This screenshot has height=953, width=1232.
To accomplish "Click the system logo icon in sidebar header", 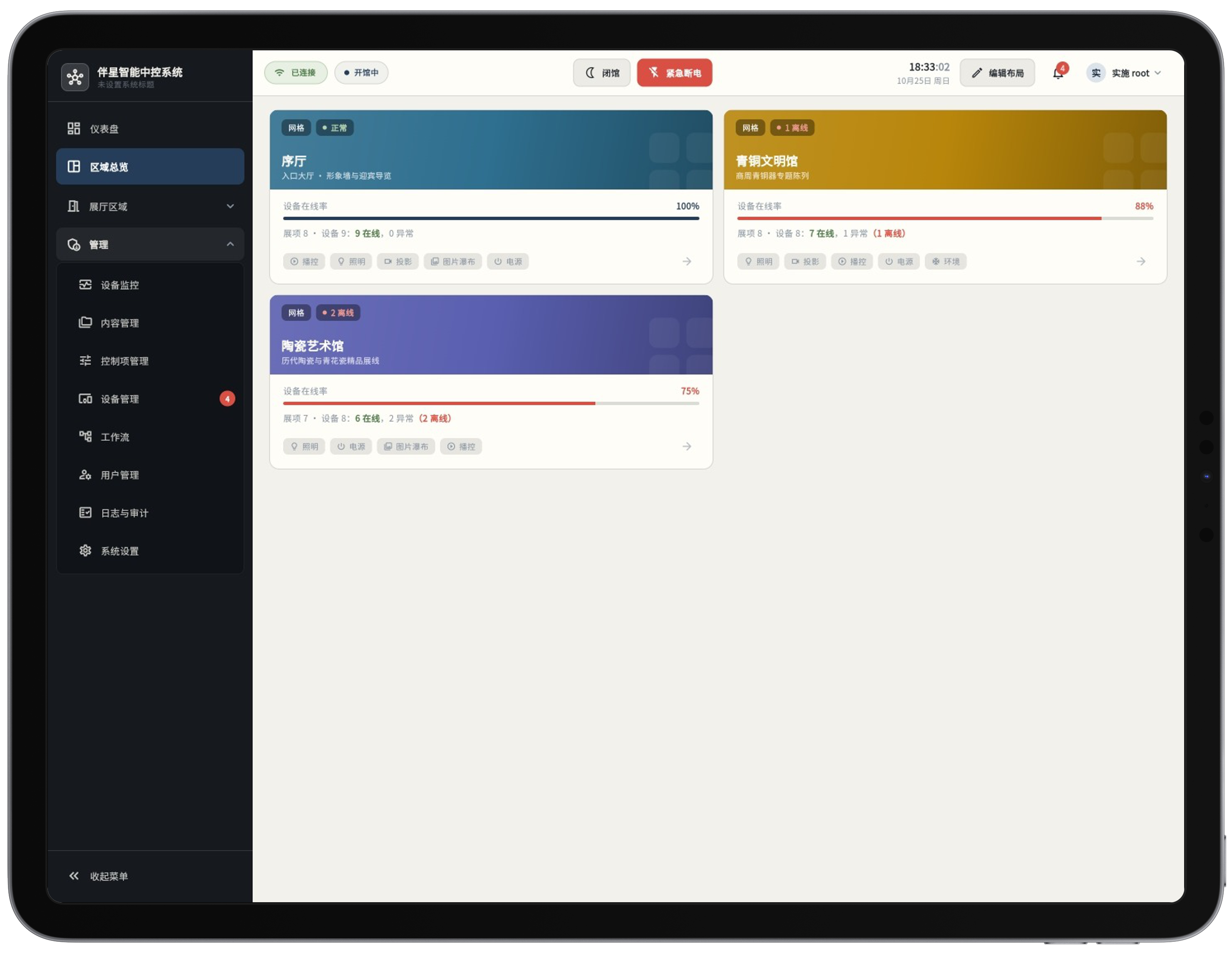I will click(75, 77).
